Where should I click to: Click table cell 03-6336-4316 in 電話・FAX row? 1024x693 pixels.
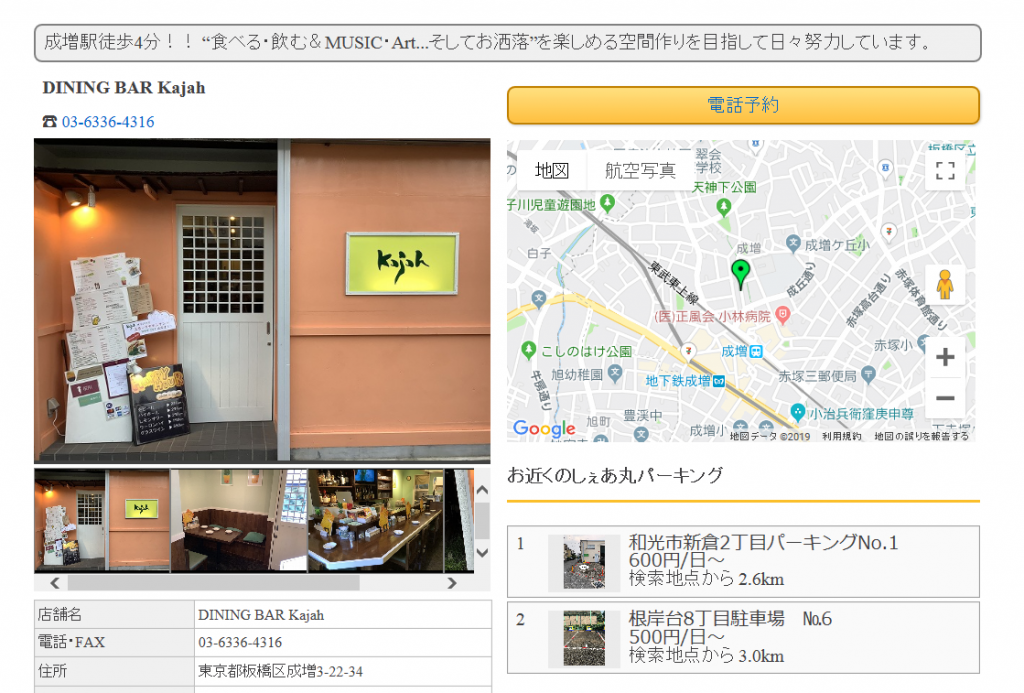coord(343,643)
